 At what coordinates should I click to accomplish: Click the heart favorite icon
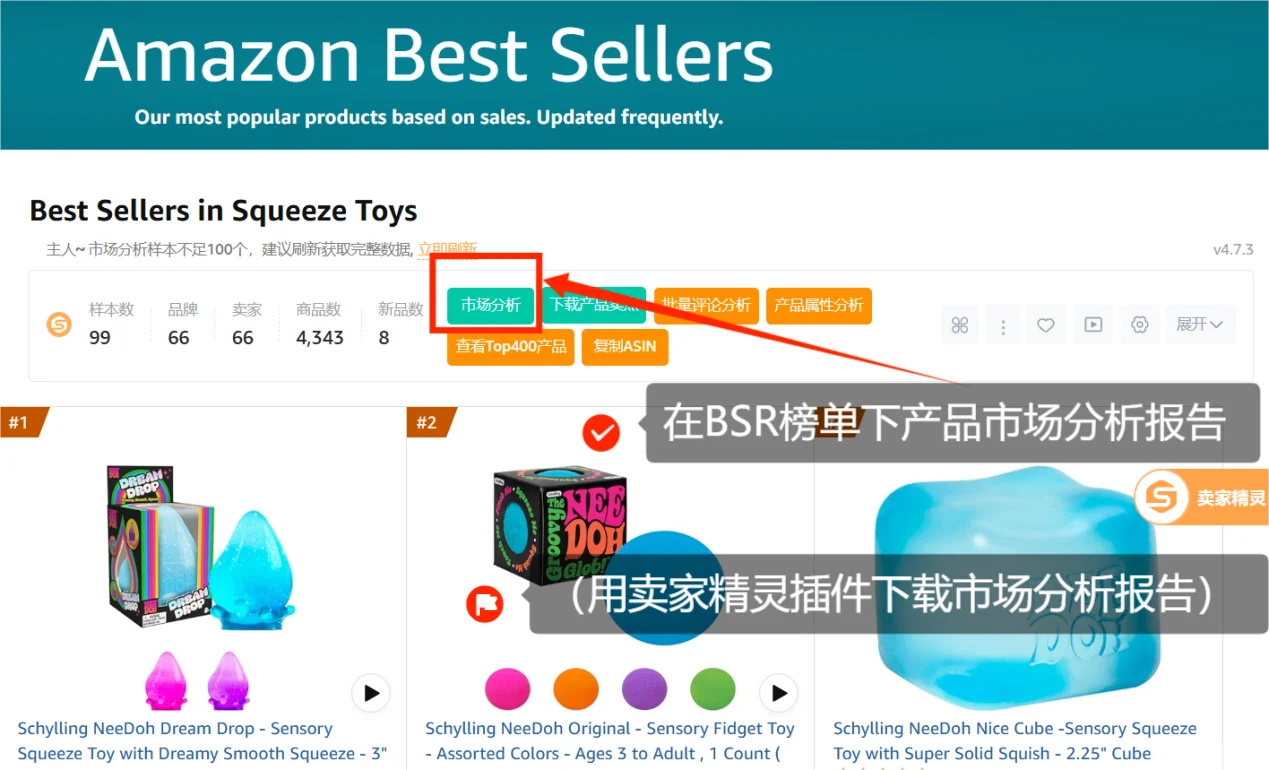1046,325
